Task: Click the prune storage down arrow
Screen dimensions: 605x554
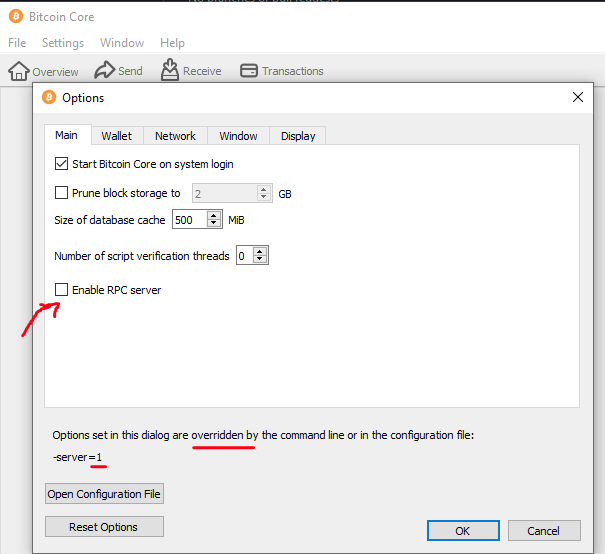Action: (x=264, y=197)
